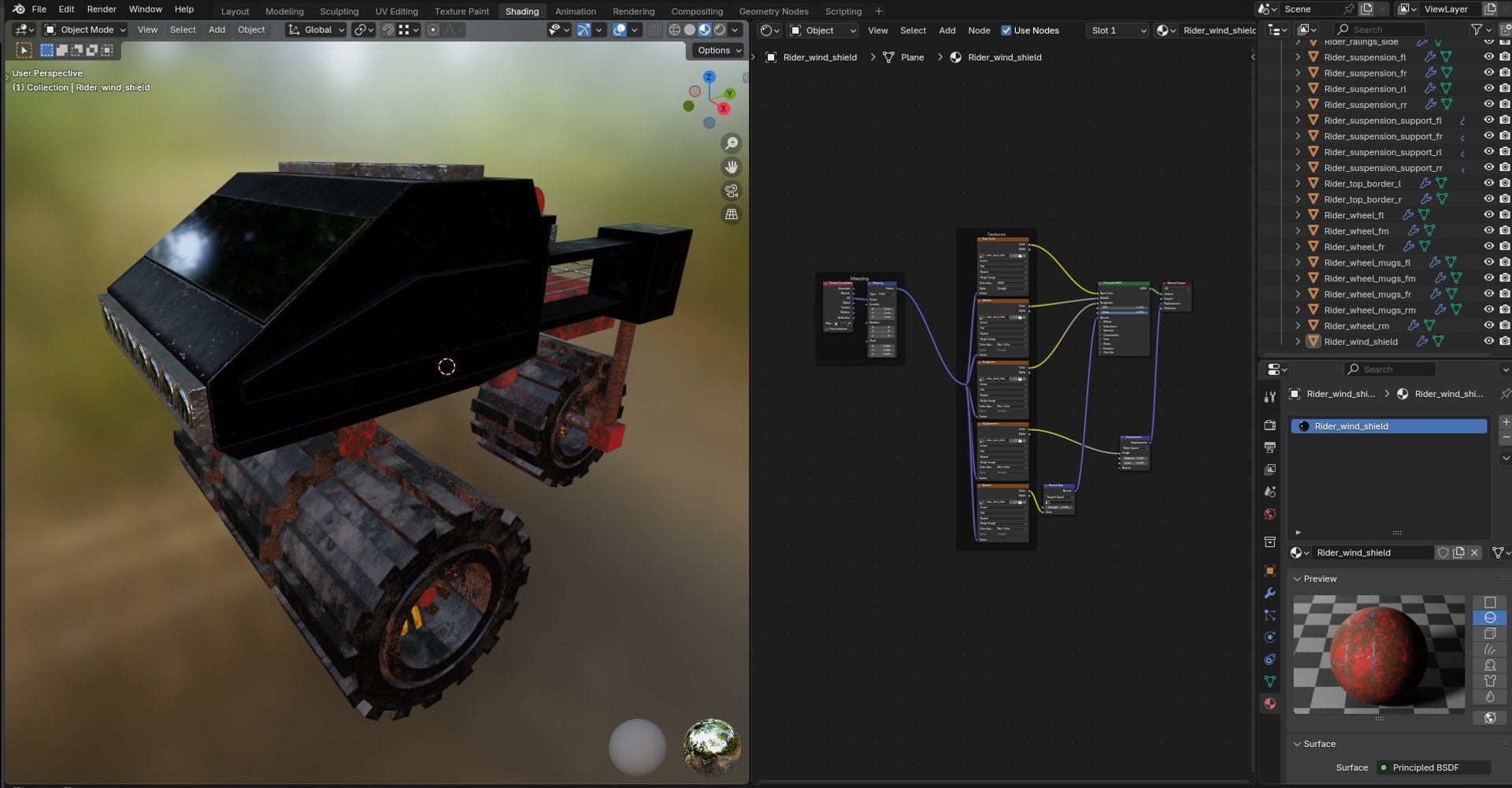Expand the Rider_suspension_fl outliner item
This screenshot has height=788, width=1512.
[1298, 58]
